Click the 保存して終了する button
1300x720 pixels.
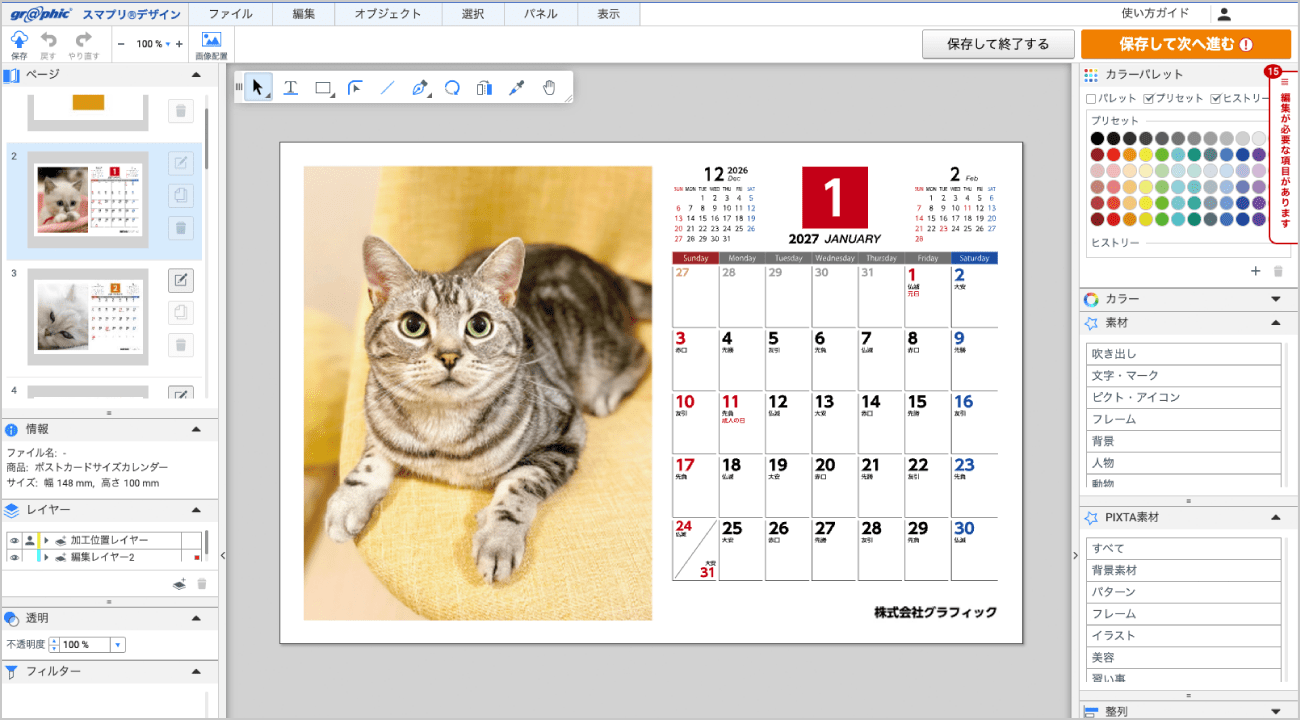(998, 44)
